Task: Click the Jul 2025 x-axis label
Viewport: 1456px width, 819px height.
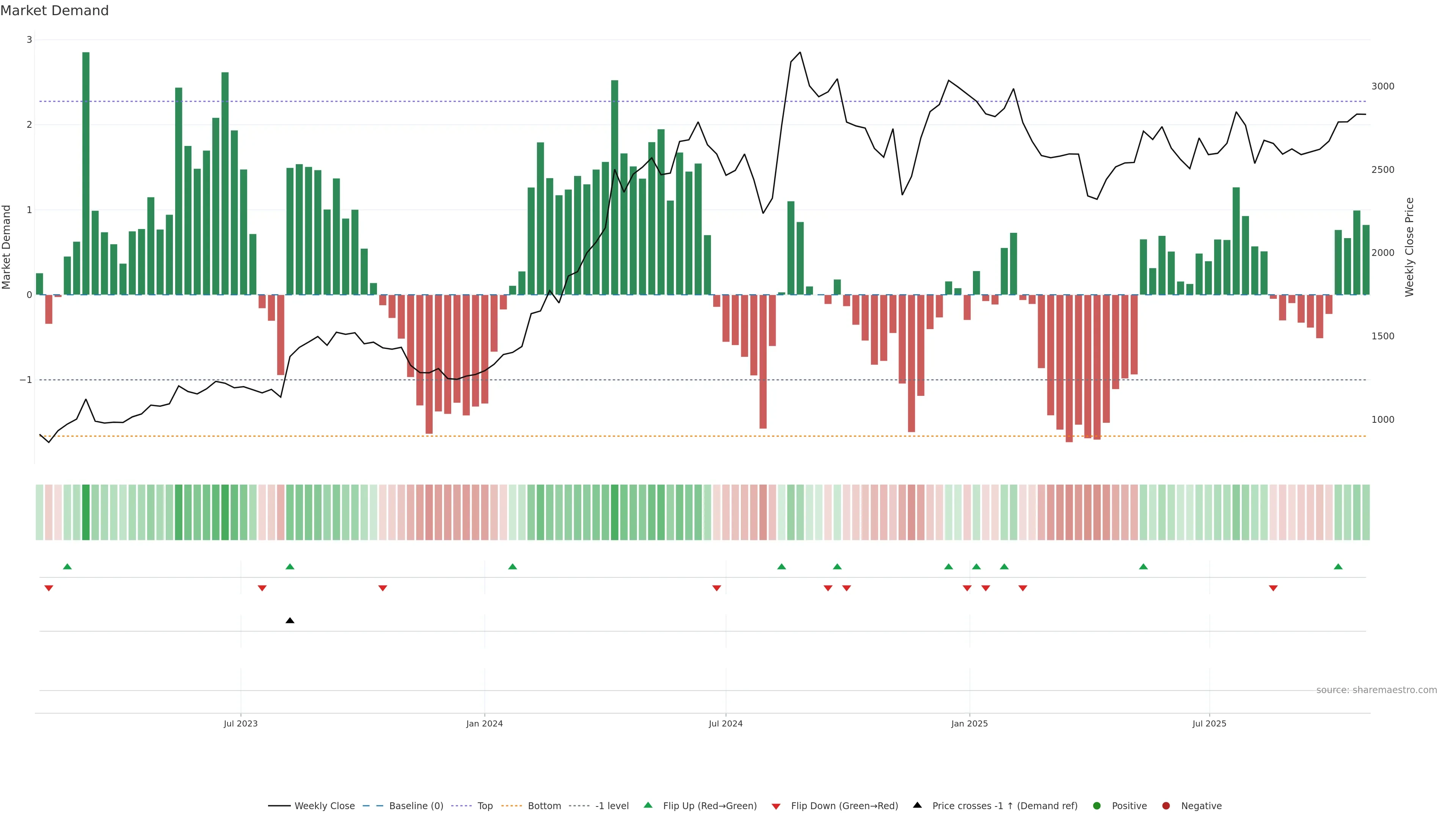Action: point(1209,723)
